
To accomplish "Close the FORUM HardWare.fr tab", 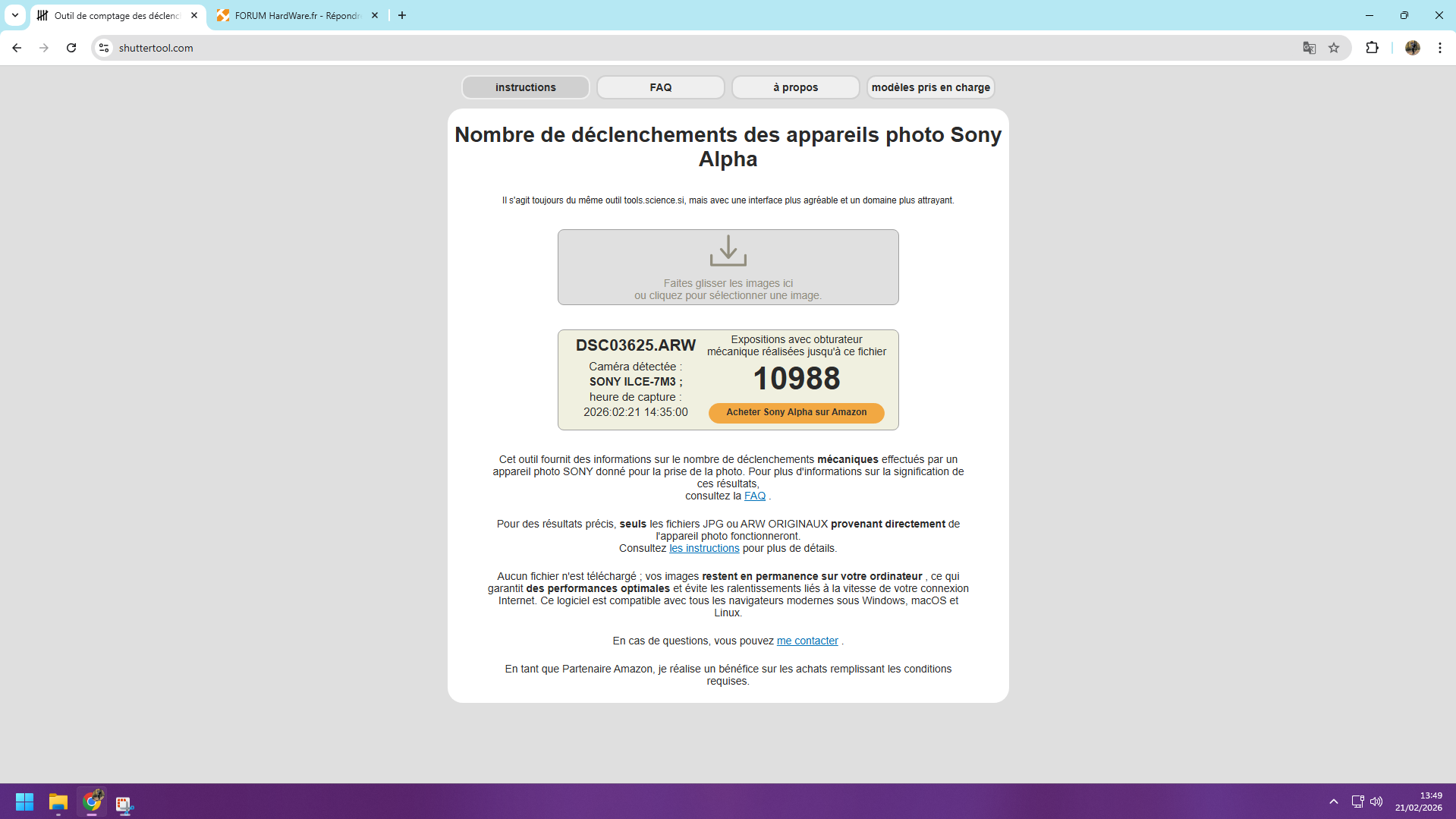I will pyautogui.click(x=375, y=15).
